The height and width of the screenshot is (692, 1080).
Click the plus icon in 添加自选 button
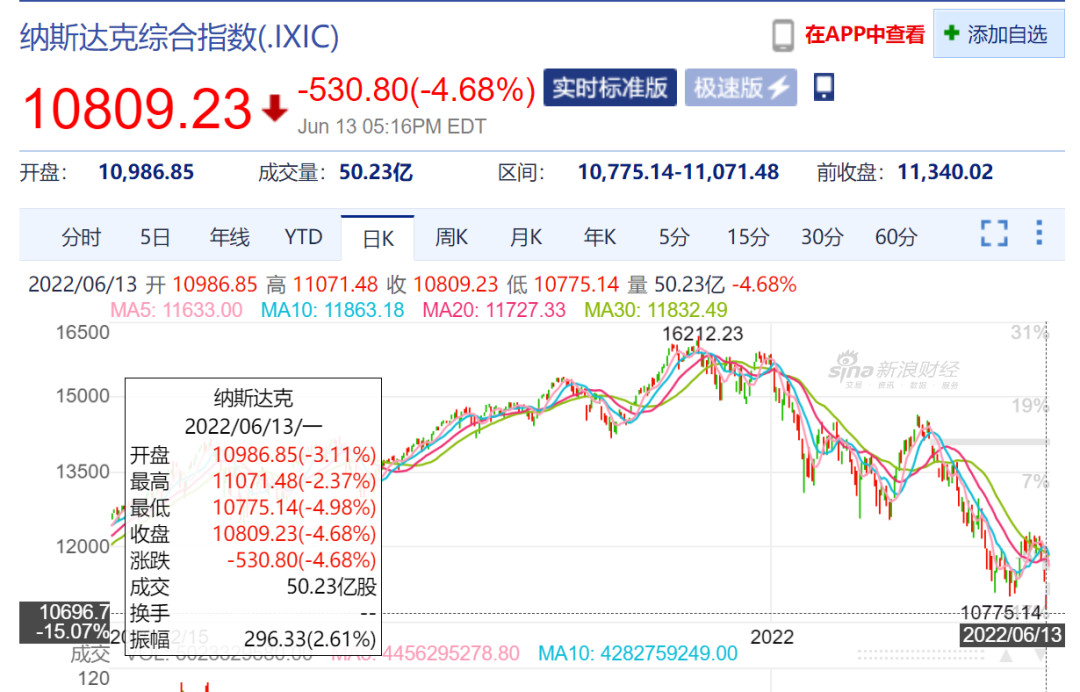pos(950,33)
